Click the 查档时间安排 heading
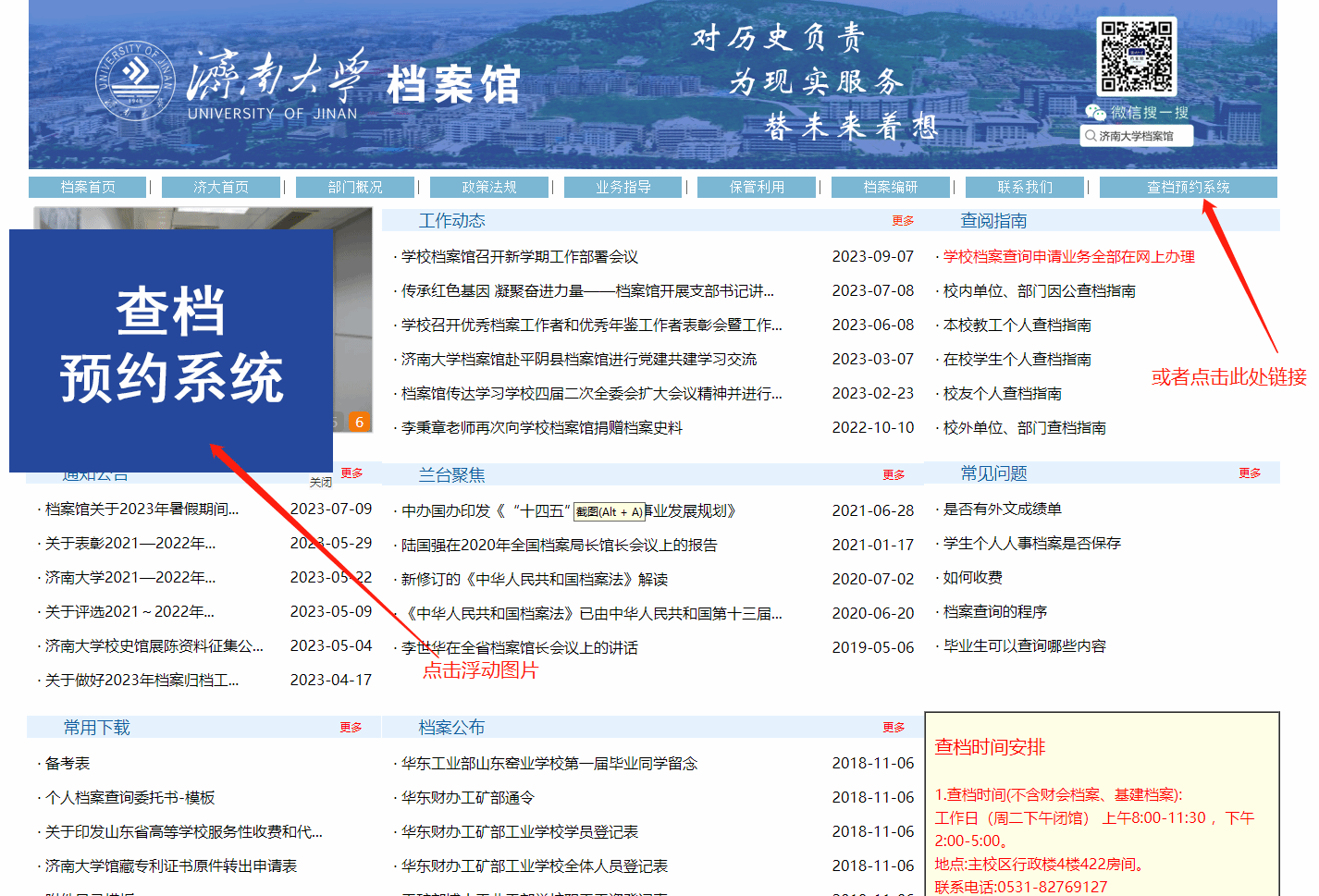 tap(990, 747)
